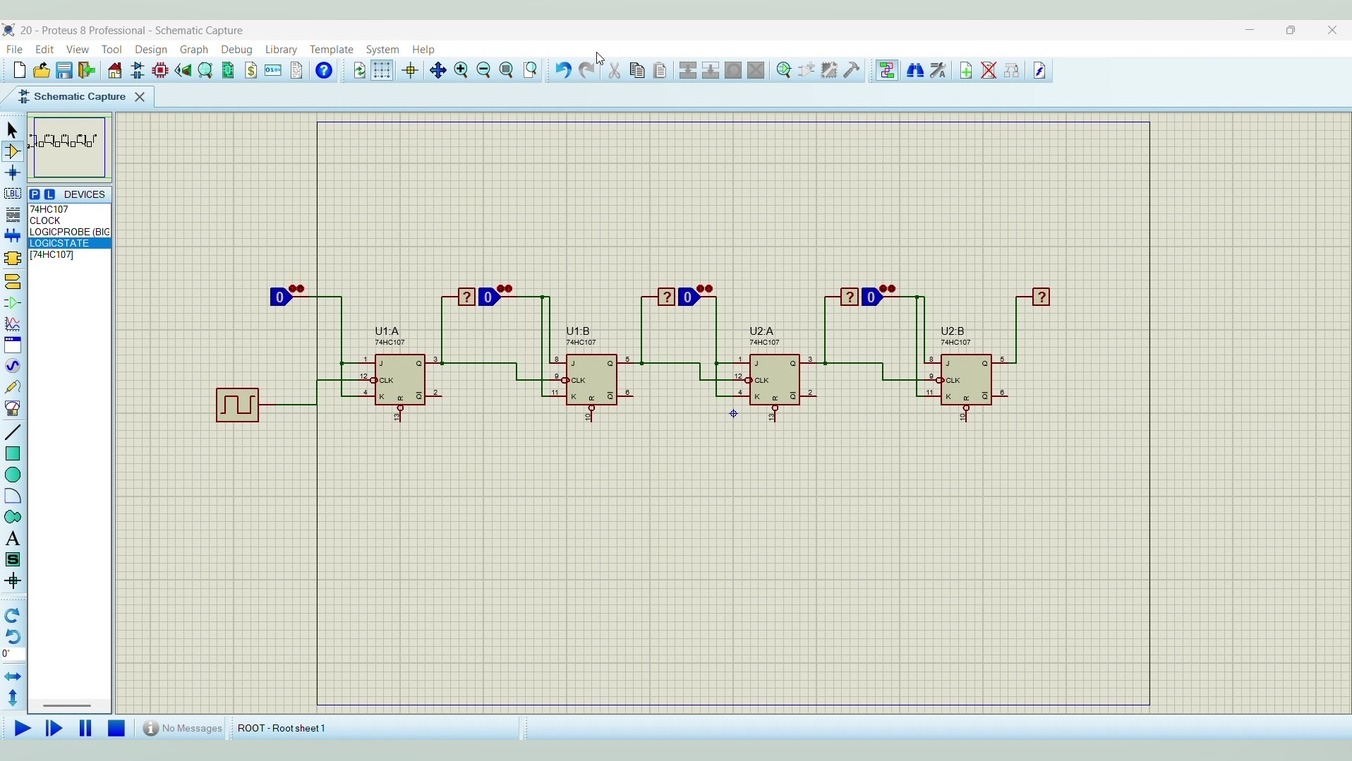Open the Library menu
The width and height of the screenshot is (1352, 761).
point(280,49)
